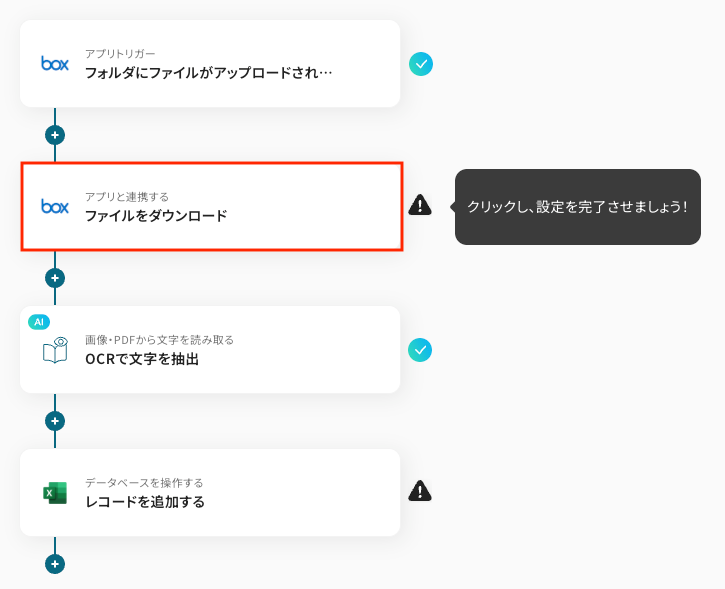Image resolution: width=725 pixels, height=589 pixels.
Task: Add step below the Excel record card
Action: 55,564
